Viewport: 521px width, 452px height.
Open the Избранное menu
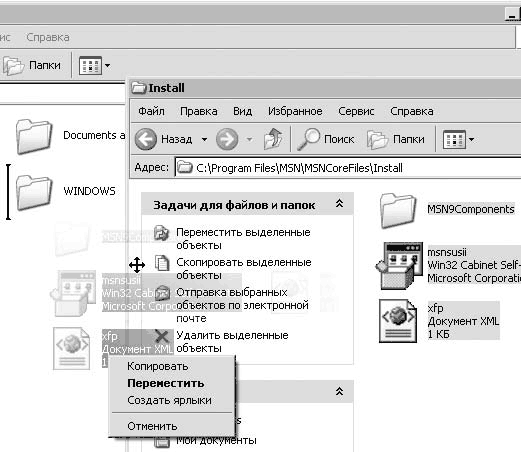coord(295,111)
